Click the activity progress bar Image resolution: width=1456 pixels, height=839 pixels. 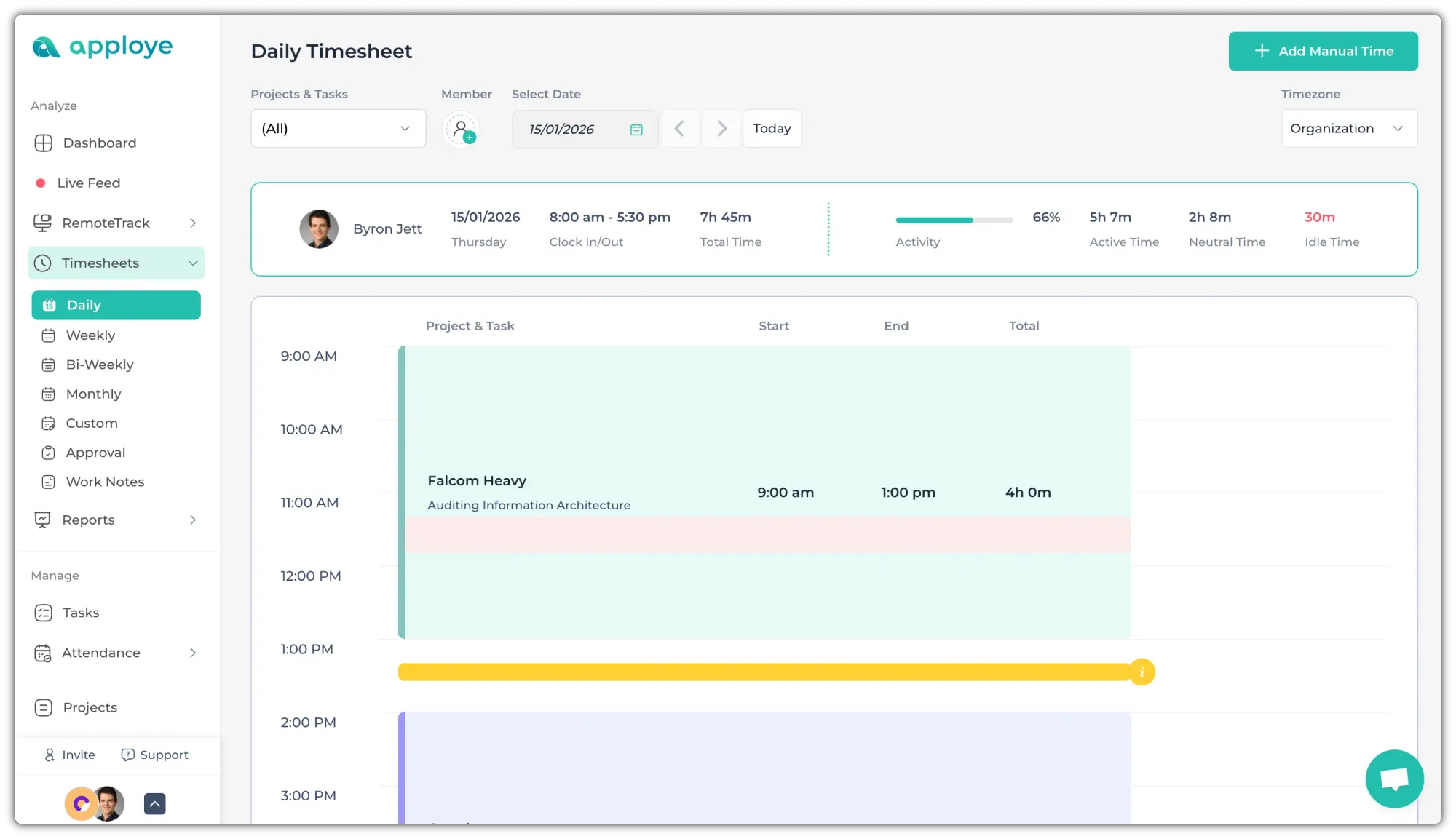point(954,219)
